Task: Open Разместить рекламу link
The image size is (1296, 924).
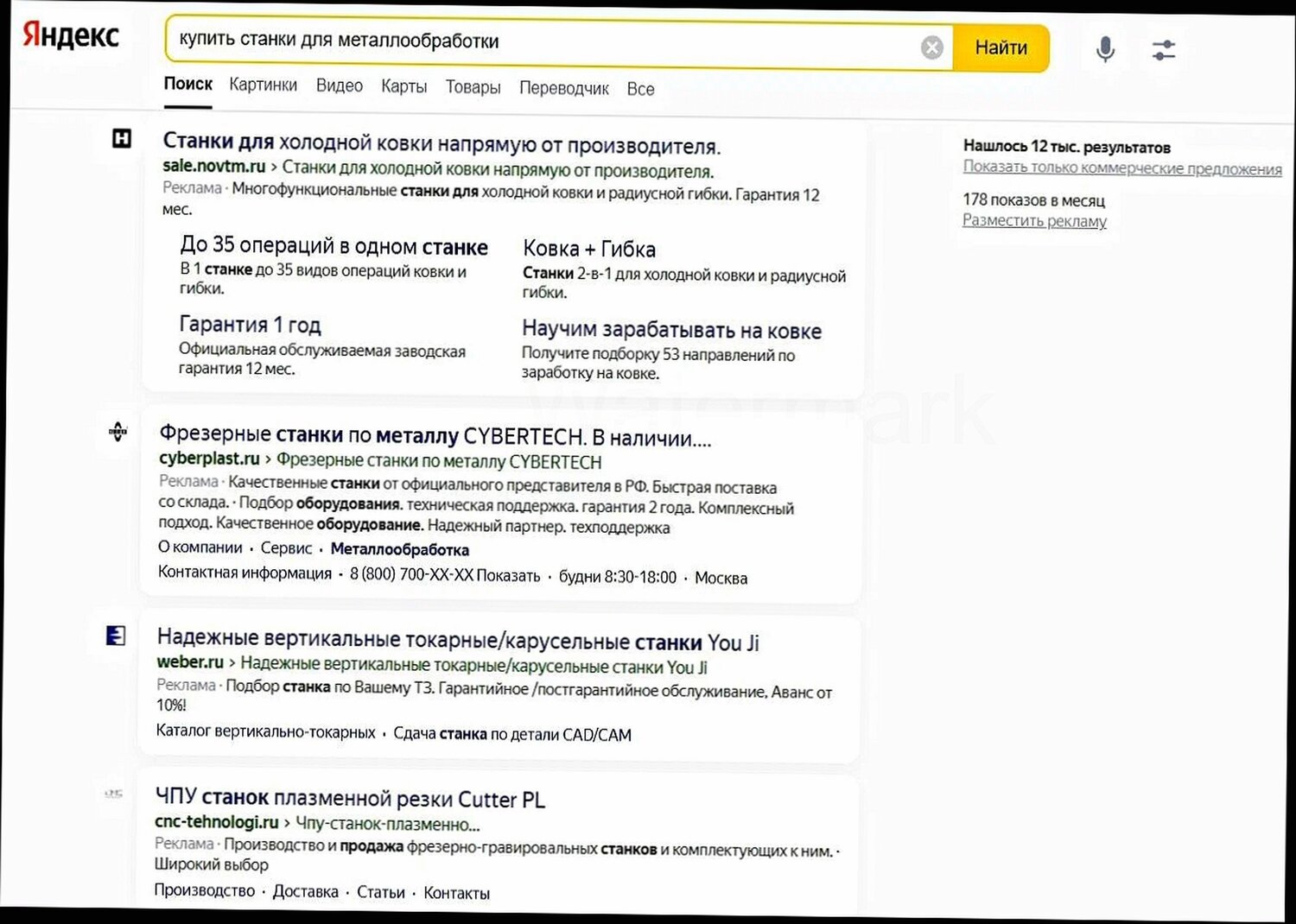Action: click(x=1034, y=222)
